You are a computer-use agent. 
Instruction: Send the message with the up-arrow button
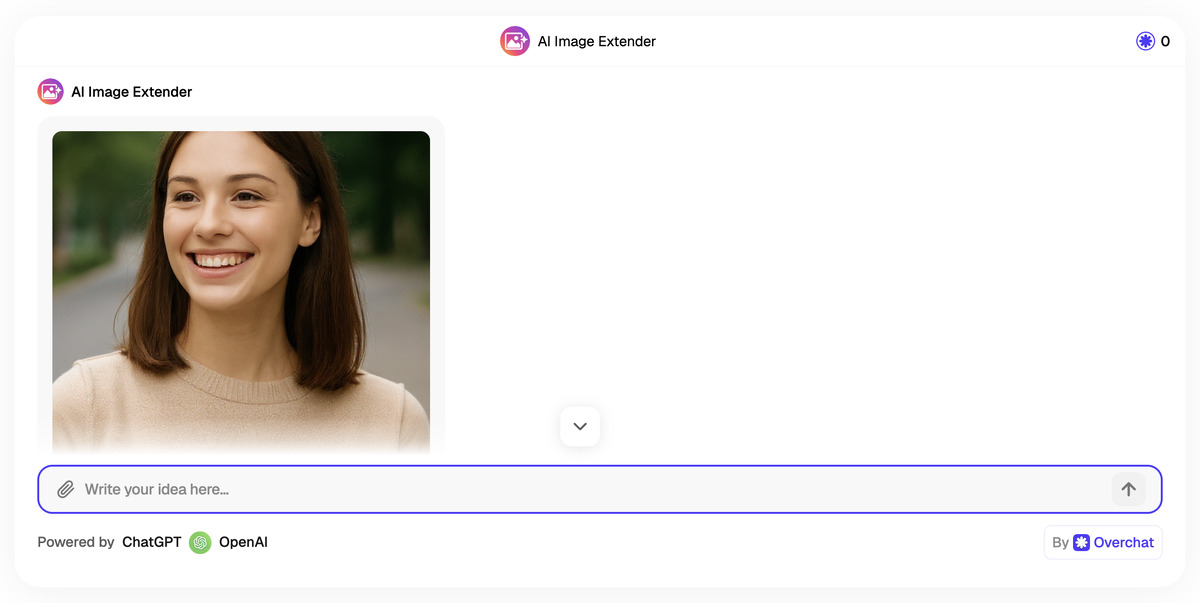tap(1128, 489)
